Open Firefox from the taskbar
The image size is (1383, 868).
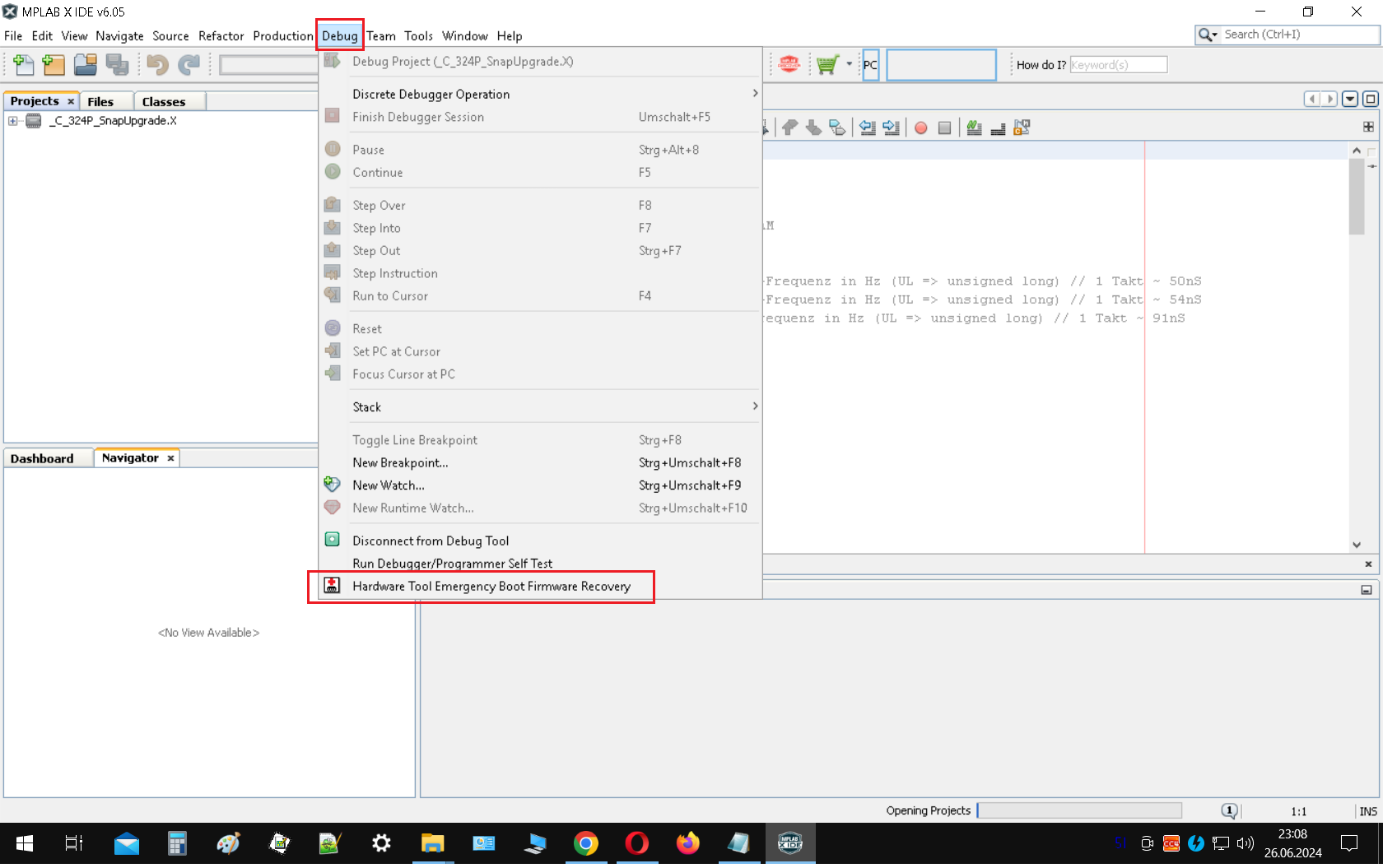688,843
